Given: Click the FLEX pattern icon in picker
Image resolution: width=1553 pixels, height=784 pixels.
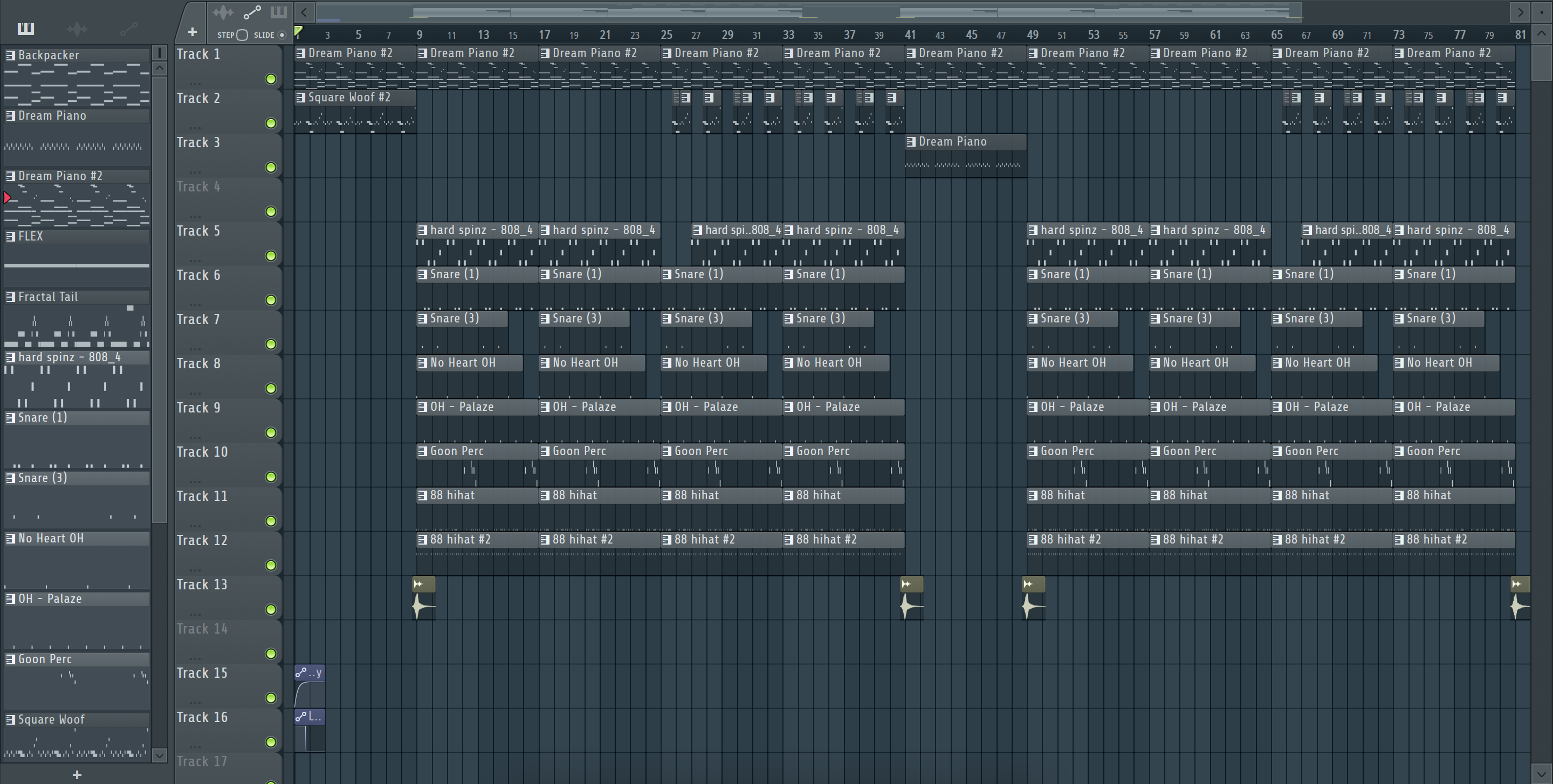Looking at the screenshot, I should pos(10,236).
